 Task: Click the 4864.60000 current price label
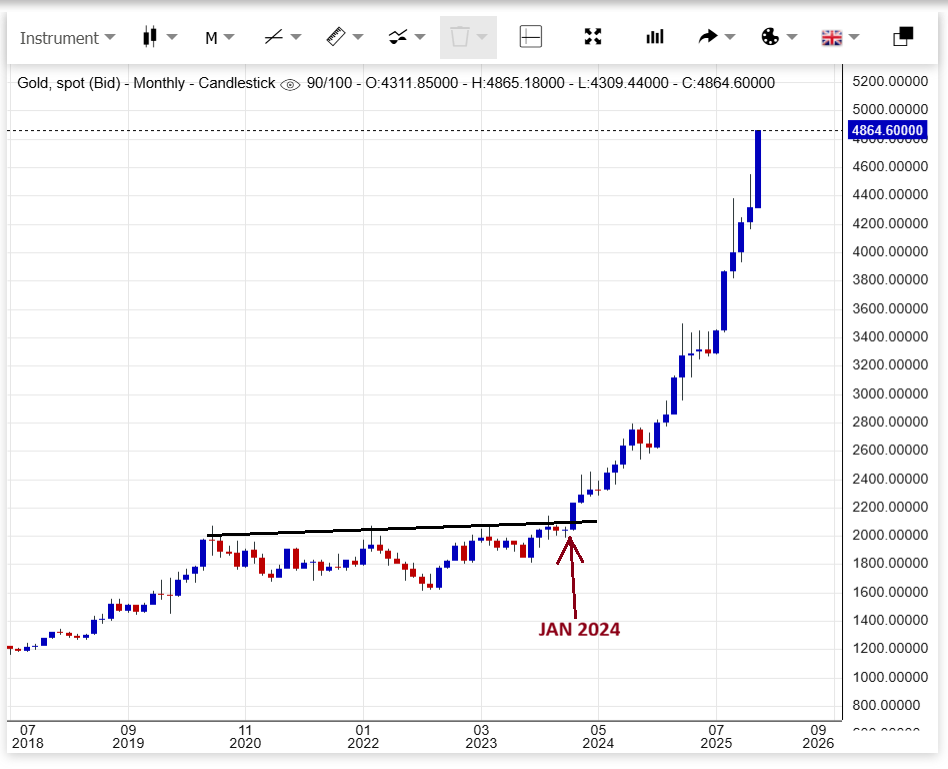point(886,131)
